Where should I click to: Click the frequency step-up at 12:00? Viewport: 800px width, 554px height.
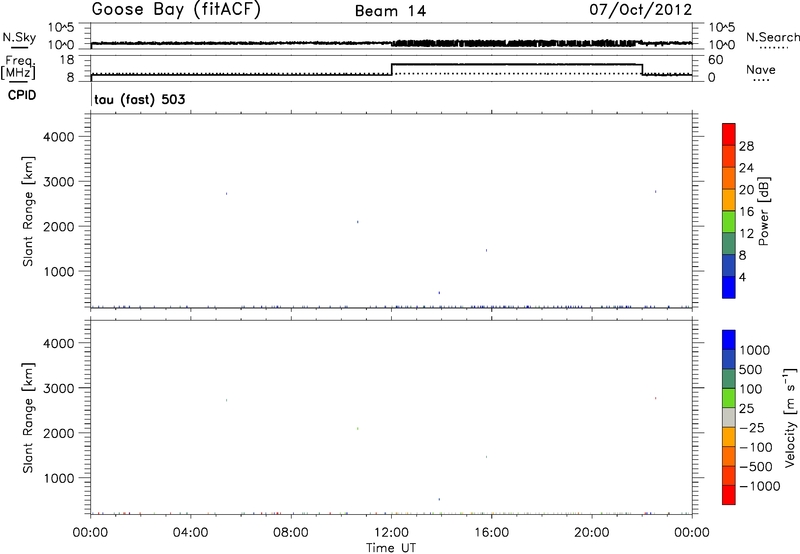391,69
